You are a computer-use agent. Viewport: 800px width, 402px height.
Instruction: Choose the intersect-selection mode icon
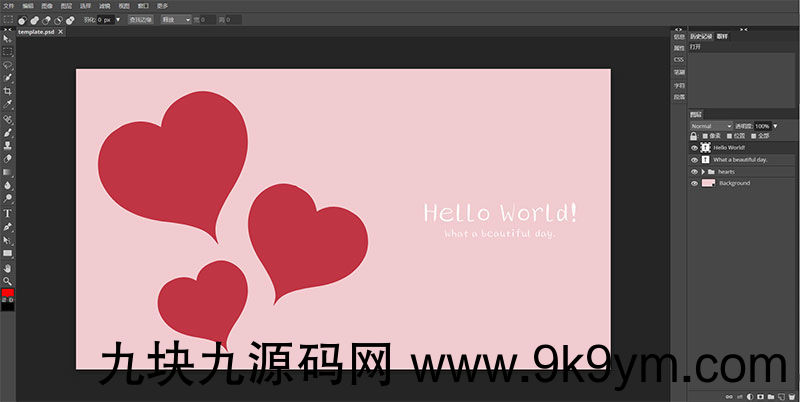coord(58,20)
